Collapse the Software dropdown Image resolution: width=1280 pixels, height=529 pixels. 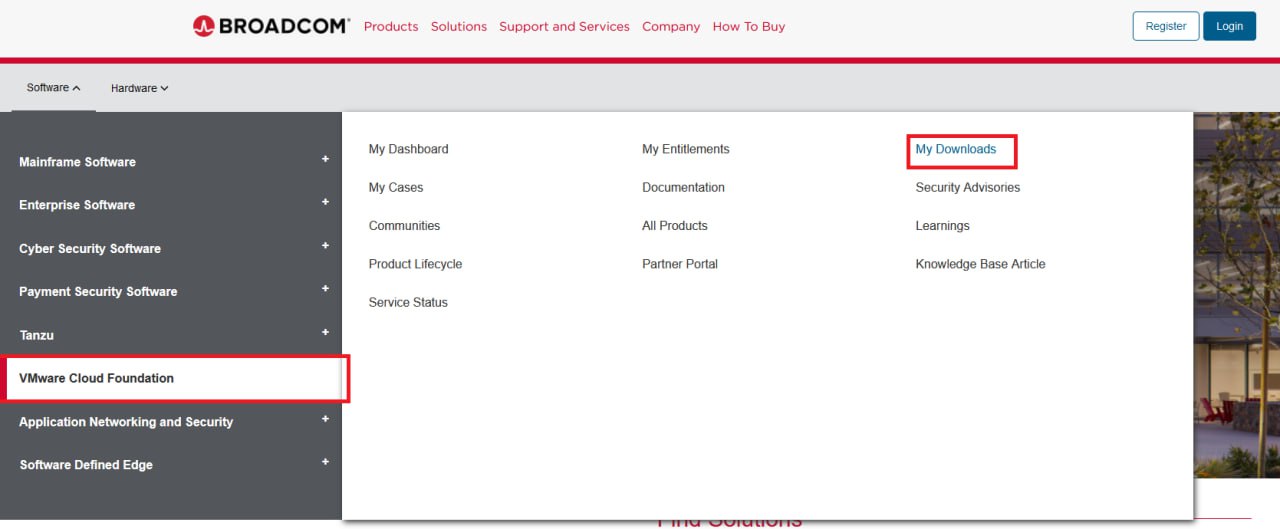tap(54, 88)
